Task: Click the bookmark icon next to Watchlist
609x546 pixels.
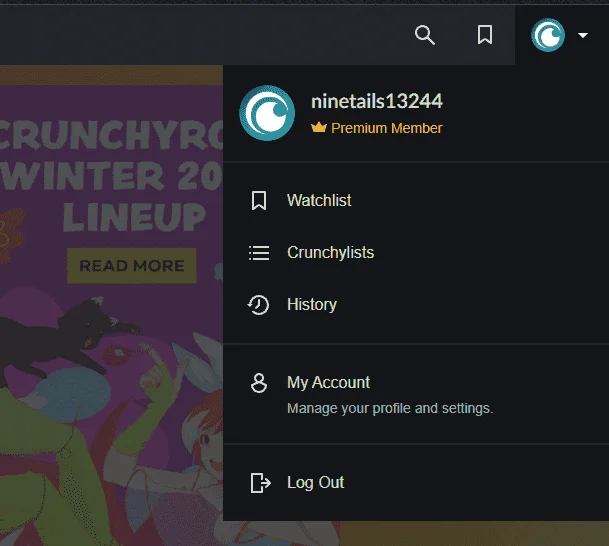Action: (x=259, y=200)
